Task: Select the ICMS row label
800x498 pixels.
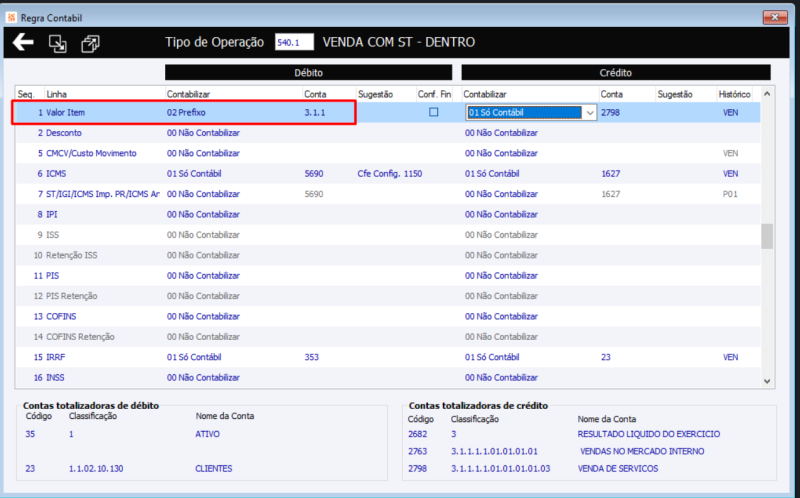Action: coord(56,174)
